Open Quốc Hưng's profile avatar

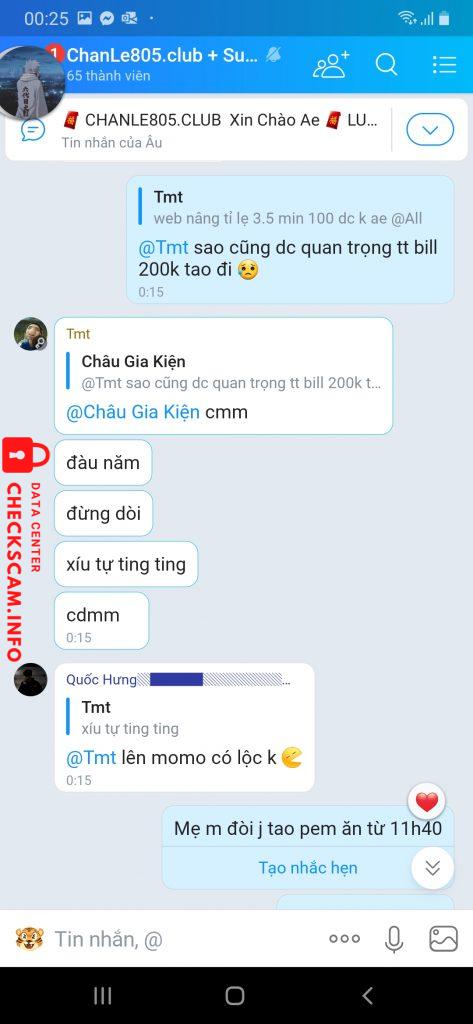click(31, 680)
